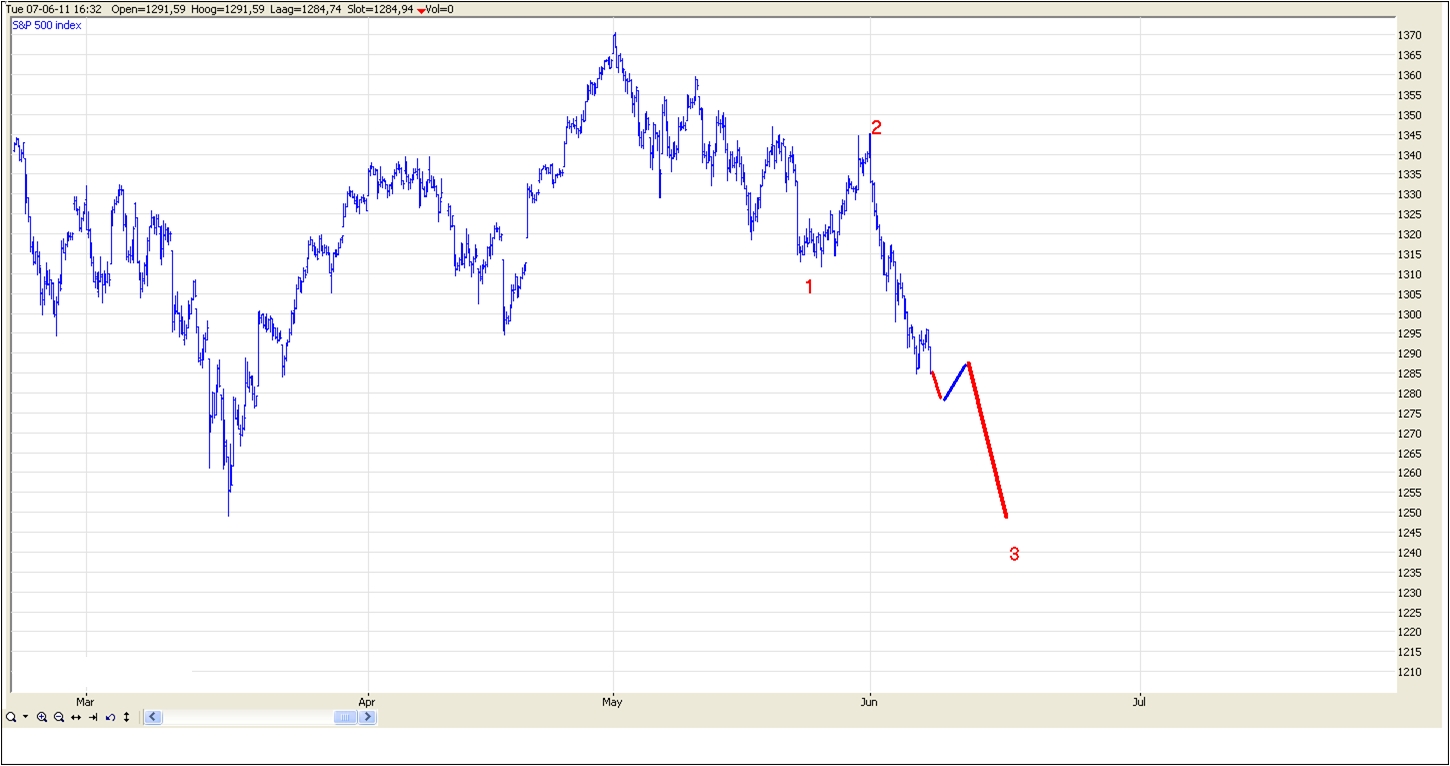Viewport: 1450px width, 766px height.
Task: Click the 1250 price axis label
Action: pyautogui.click(x=1409, y=513)
